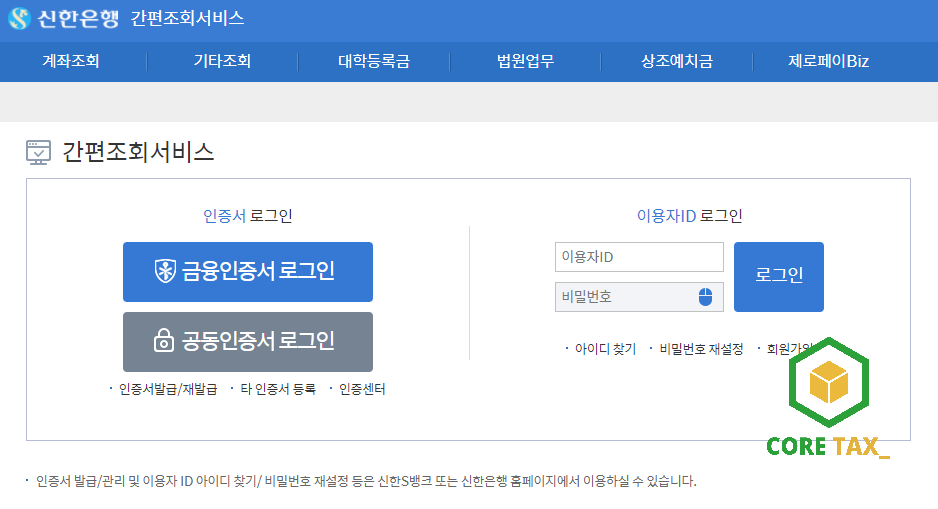This screenshot has height=509, width=938.
Task: Click the 인증서 로그인 section heading
Action: point(248,216)
